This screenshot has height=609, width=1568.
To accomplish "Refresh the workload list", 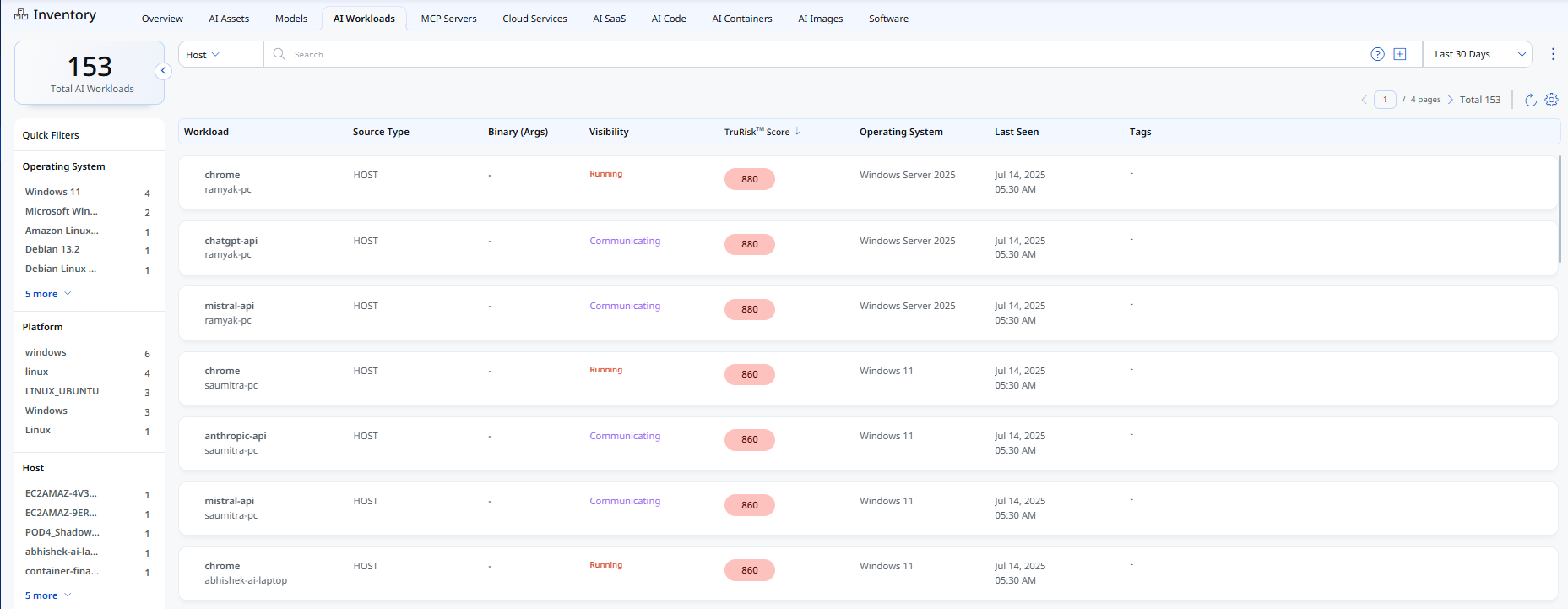I will point(1530,100).
